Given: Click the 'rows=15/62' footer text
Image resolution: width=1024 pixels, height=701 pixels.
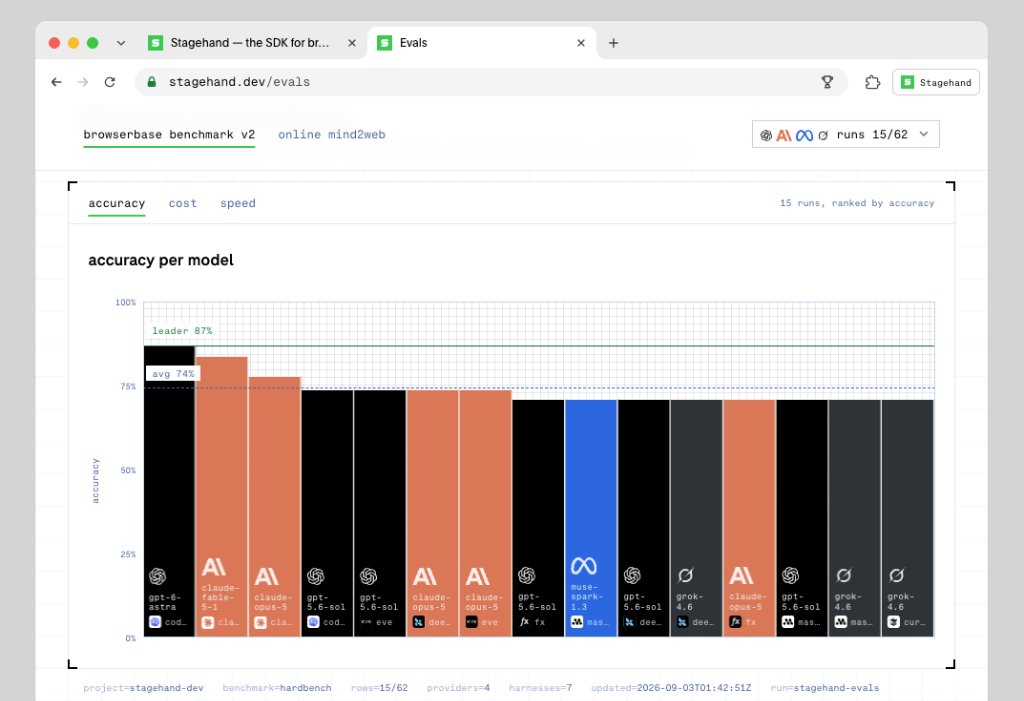Looking at the screenshot, I should (379, 688).
